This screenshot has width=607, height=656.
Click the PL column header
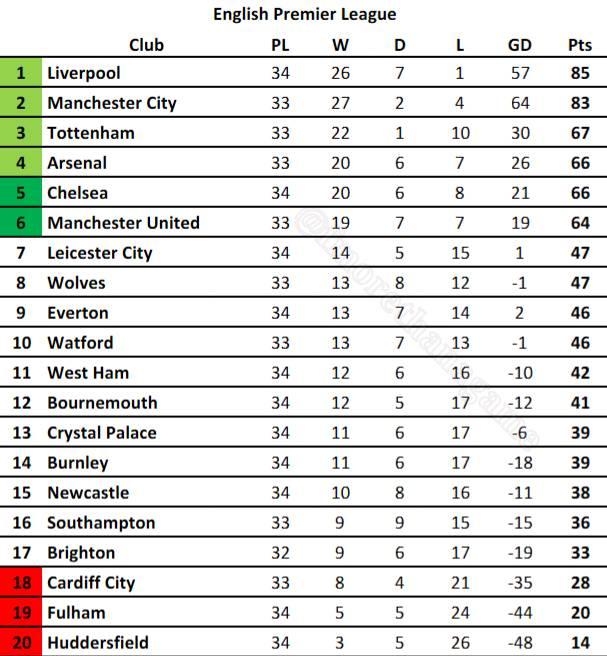click(x=280, y=45)
